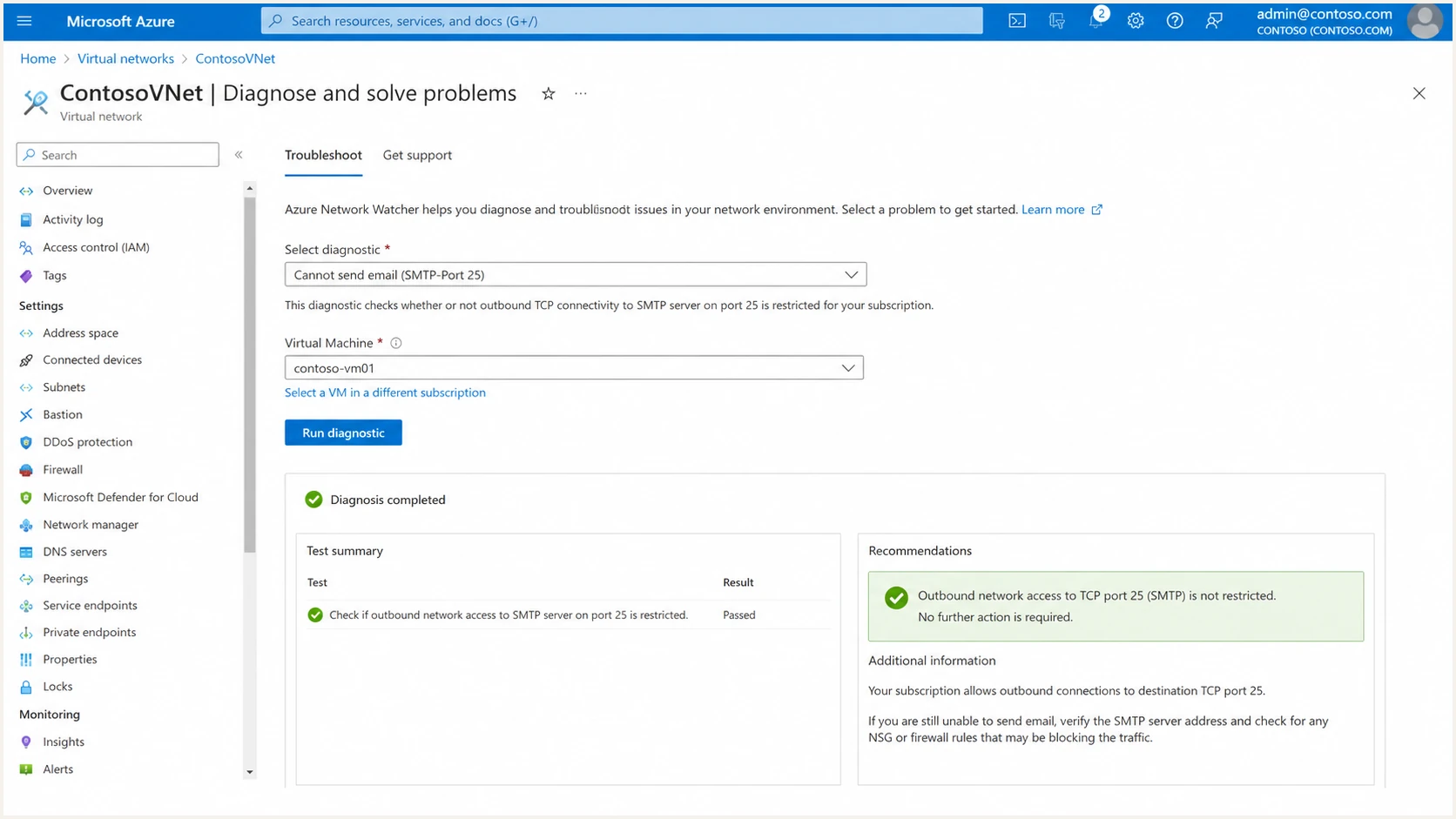Expand the Select diagnostic dropdown

(576, 274)
